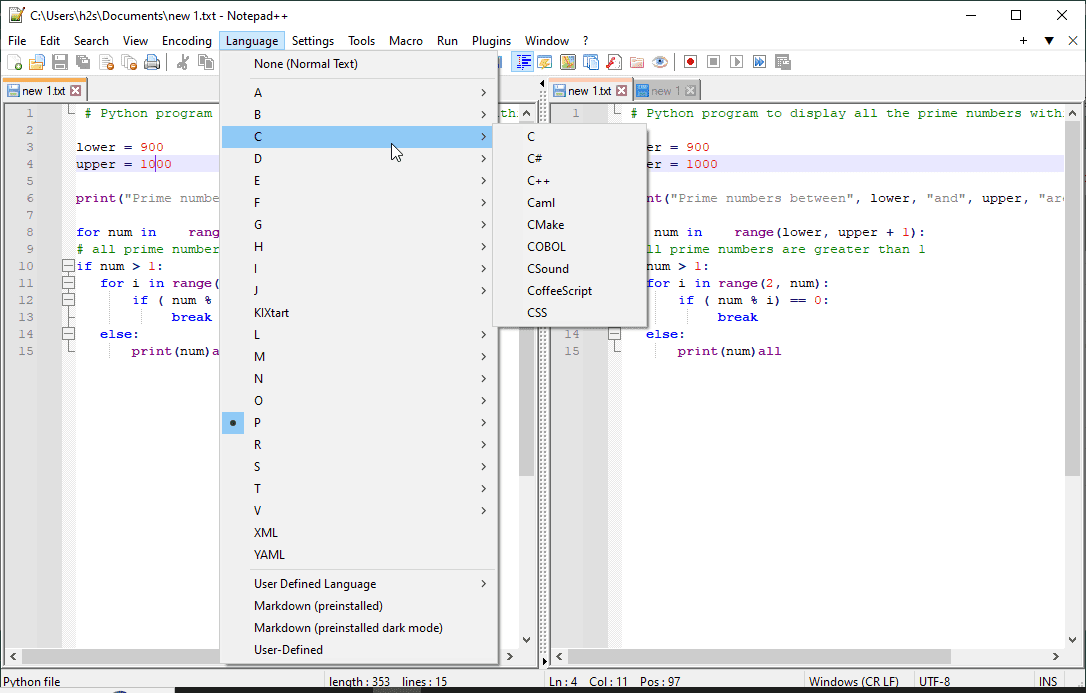This screenshot has width=1086, height=693.
Task: Select C# from the submenu
Action: tap(570, 159)
